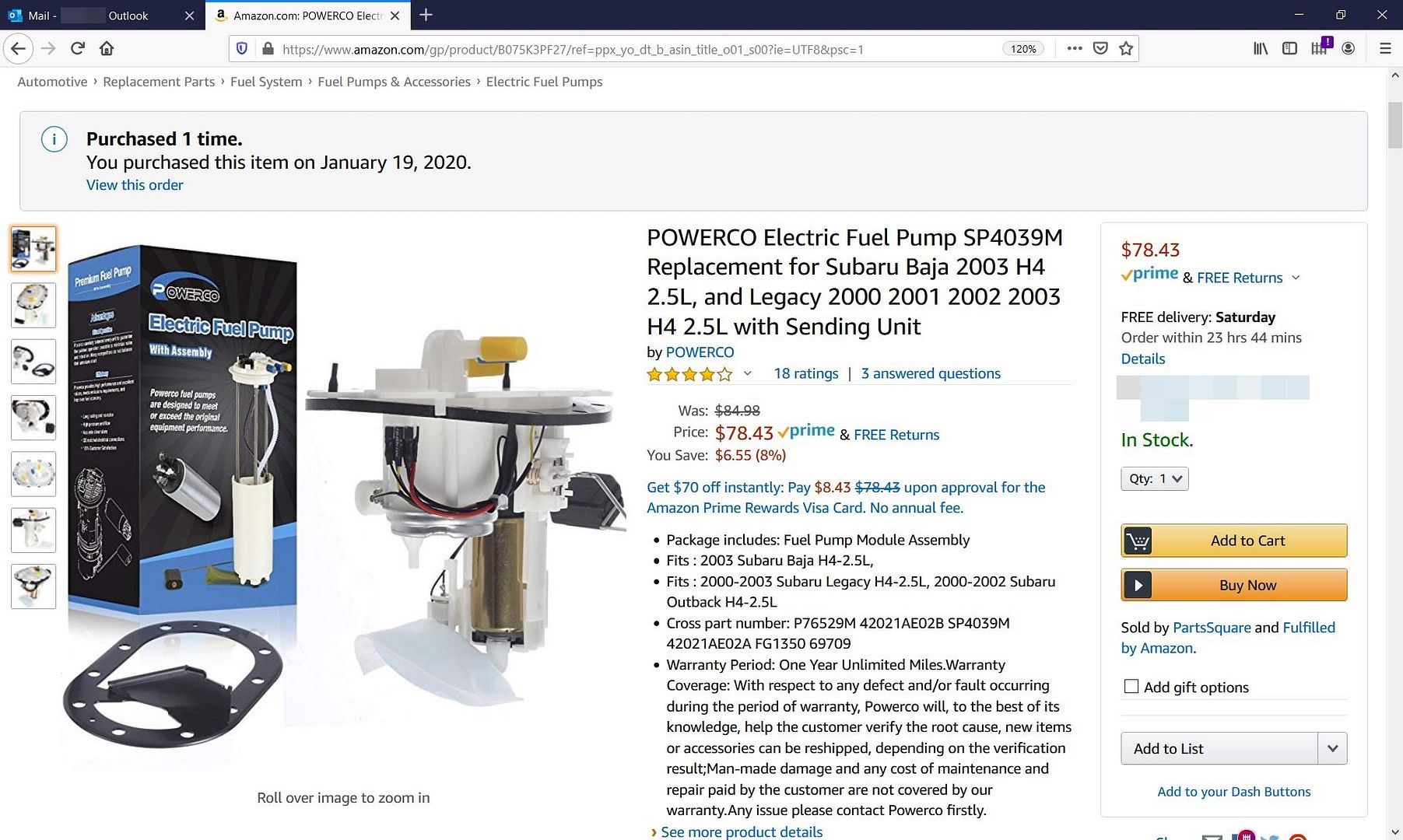1403x840 pixels.
Task: Expand the Add to List dropdown arrow
Action: 1332,748
